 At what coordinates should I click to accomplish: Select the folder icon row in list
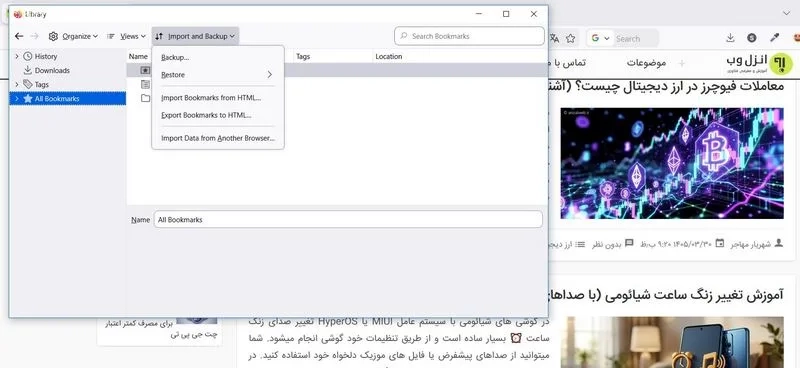pos(145,98)
